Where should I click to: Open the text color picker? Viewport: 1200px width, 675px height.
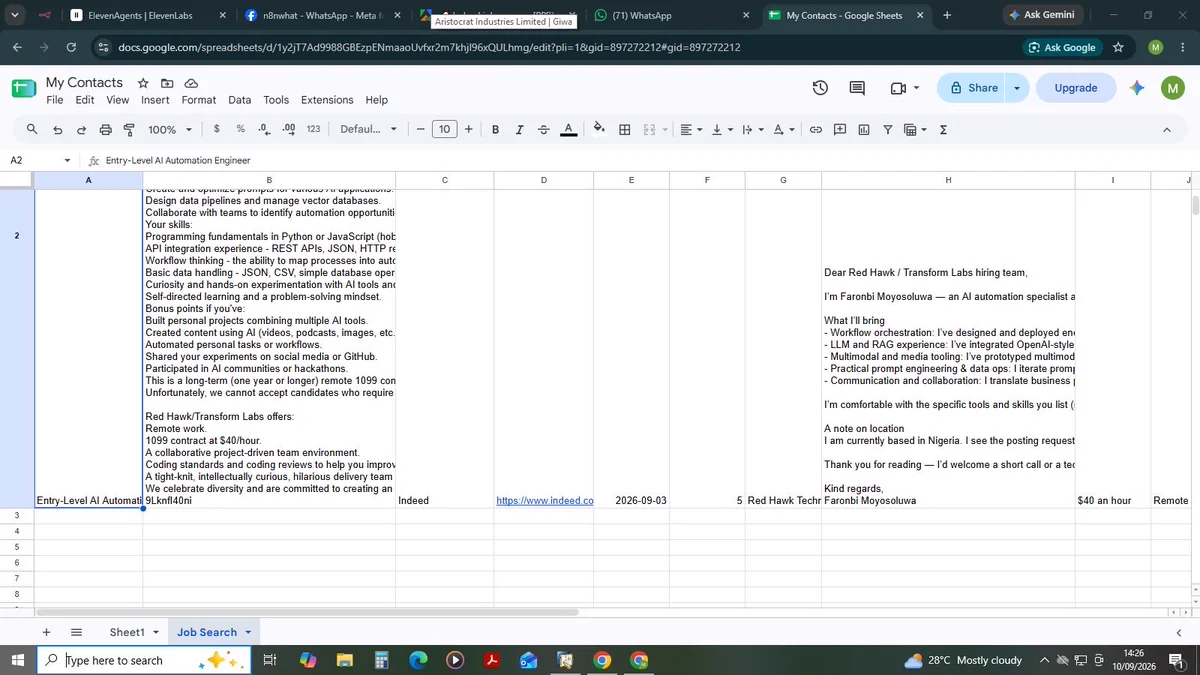point(568,129)
